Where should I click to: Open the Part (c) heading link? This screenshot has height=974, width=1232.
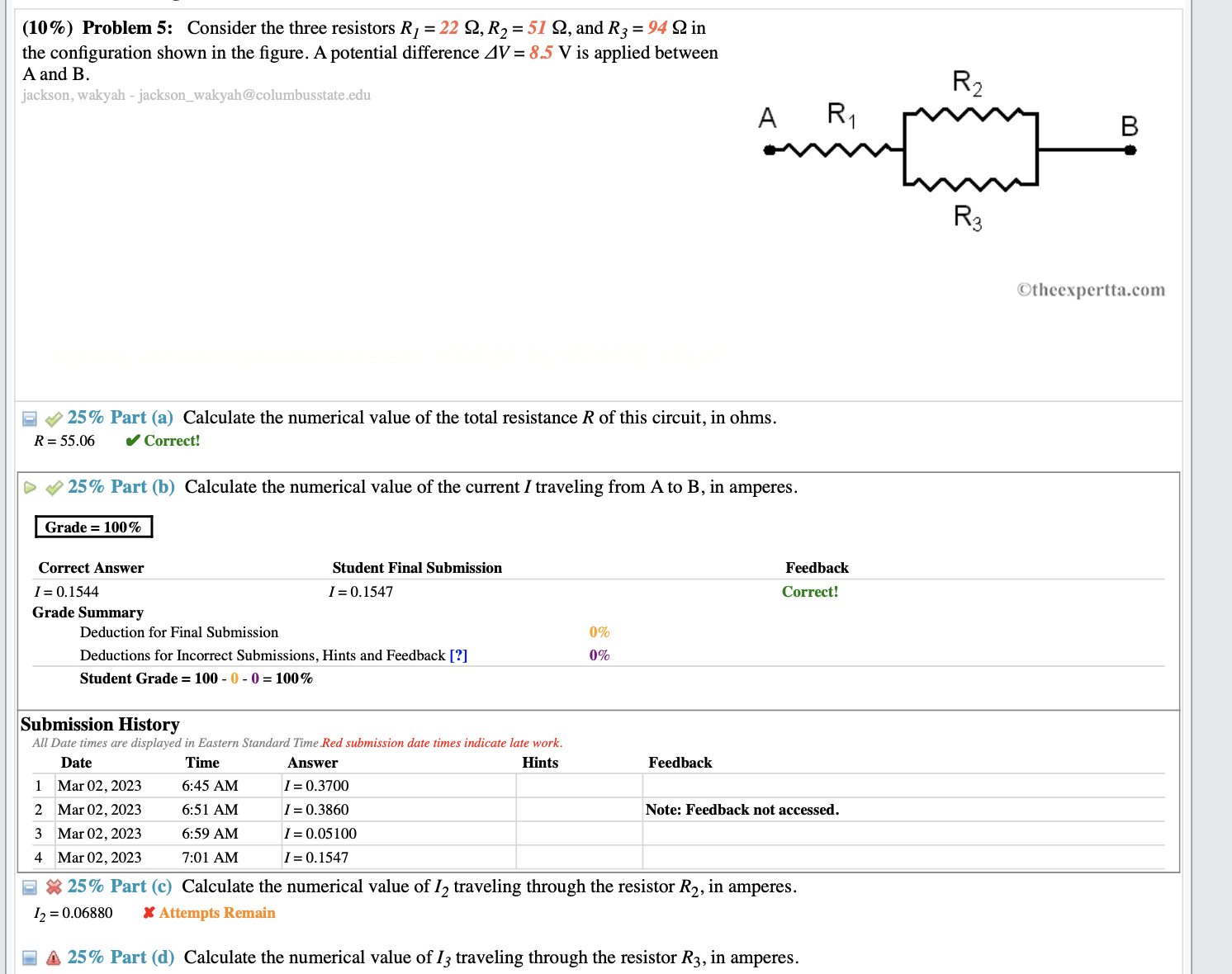pos(120,887)
